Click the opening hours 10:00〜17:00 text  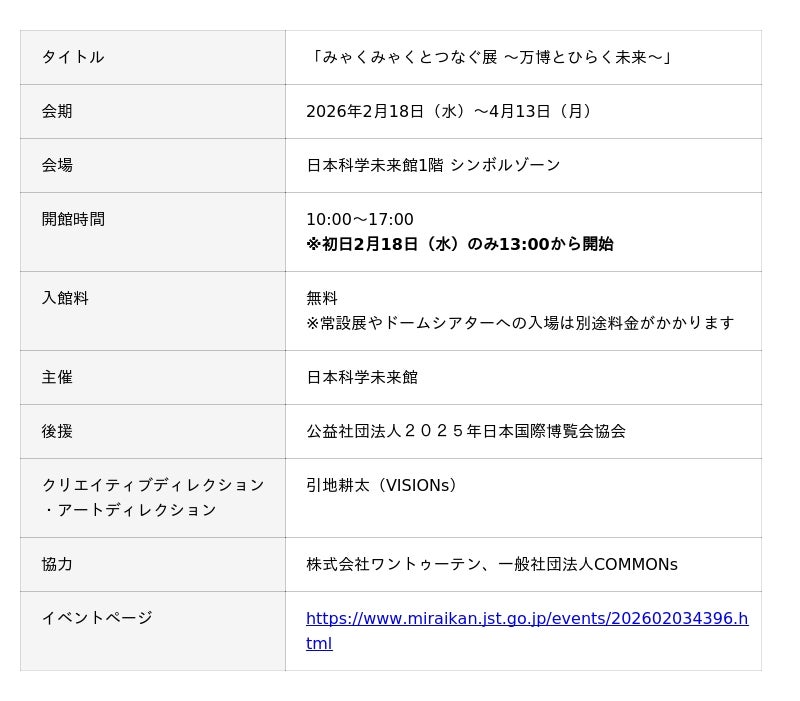click(360, 219)
